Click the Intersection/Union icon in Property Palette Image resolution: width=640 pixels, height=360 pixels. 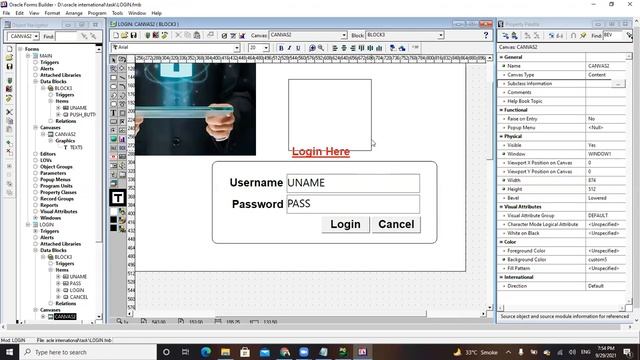[x=573, y=36]
